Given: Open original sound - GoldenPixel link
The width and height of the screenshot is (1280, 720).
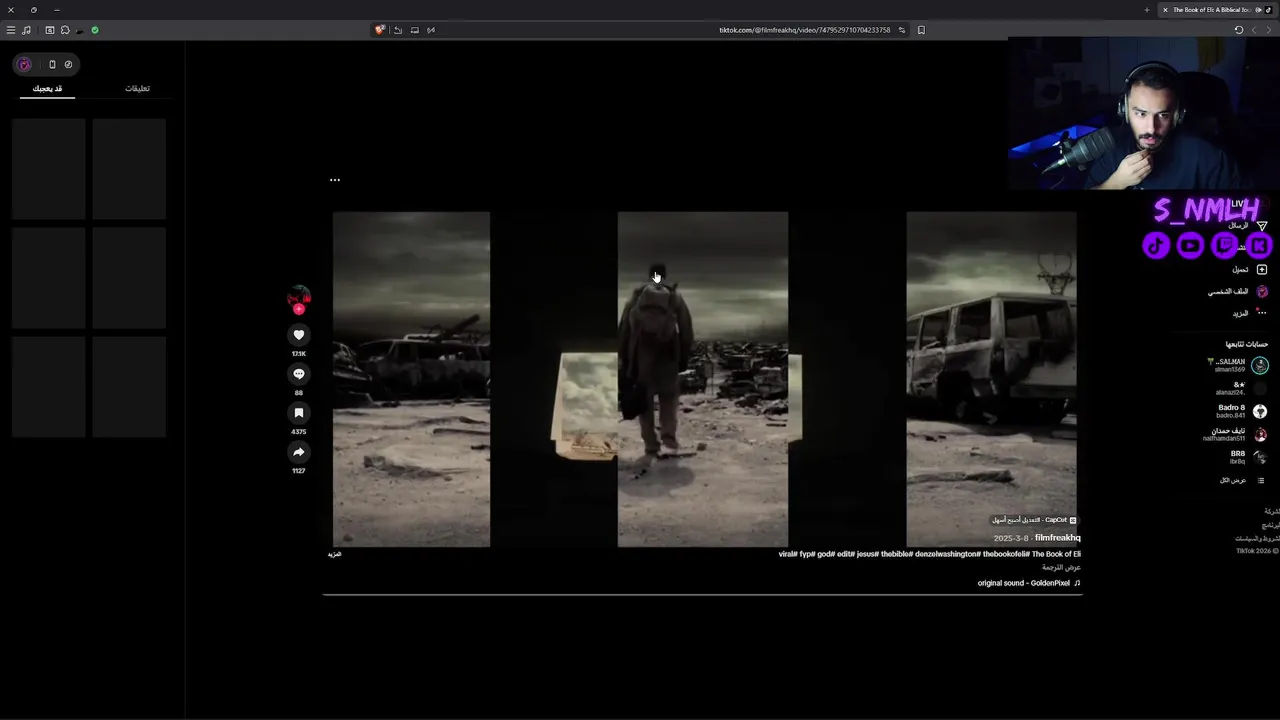Looking at the screenshot, I should click(x=1029, y=583).
